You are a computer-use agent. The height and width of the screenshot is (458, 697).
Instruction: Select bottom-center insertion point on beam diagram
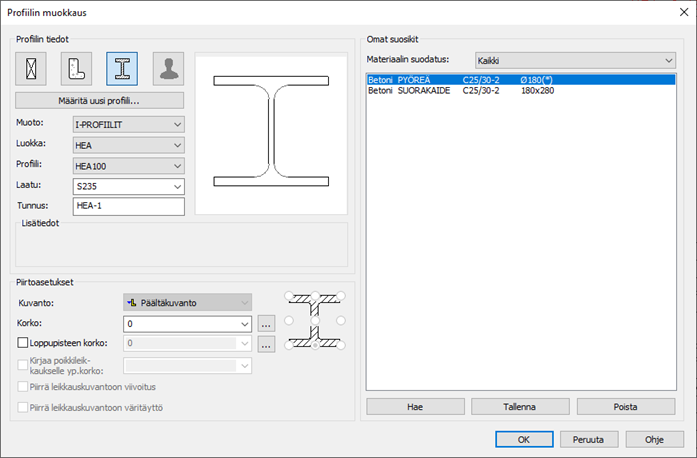[315, 345]
